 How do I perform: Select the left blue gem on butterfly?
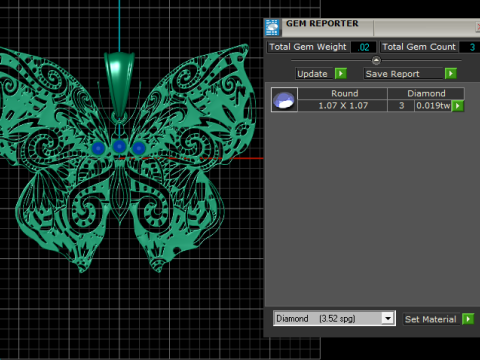click(98, 148)
